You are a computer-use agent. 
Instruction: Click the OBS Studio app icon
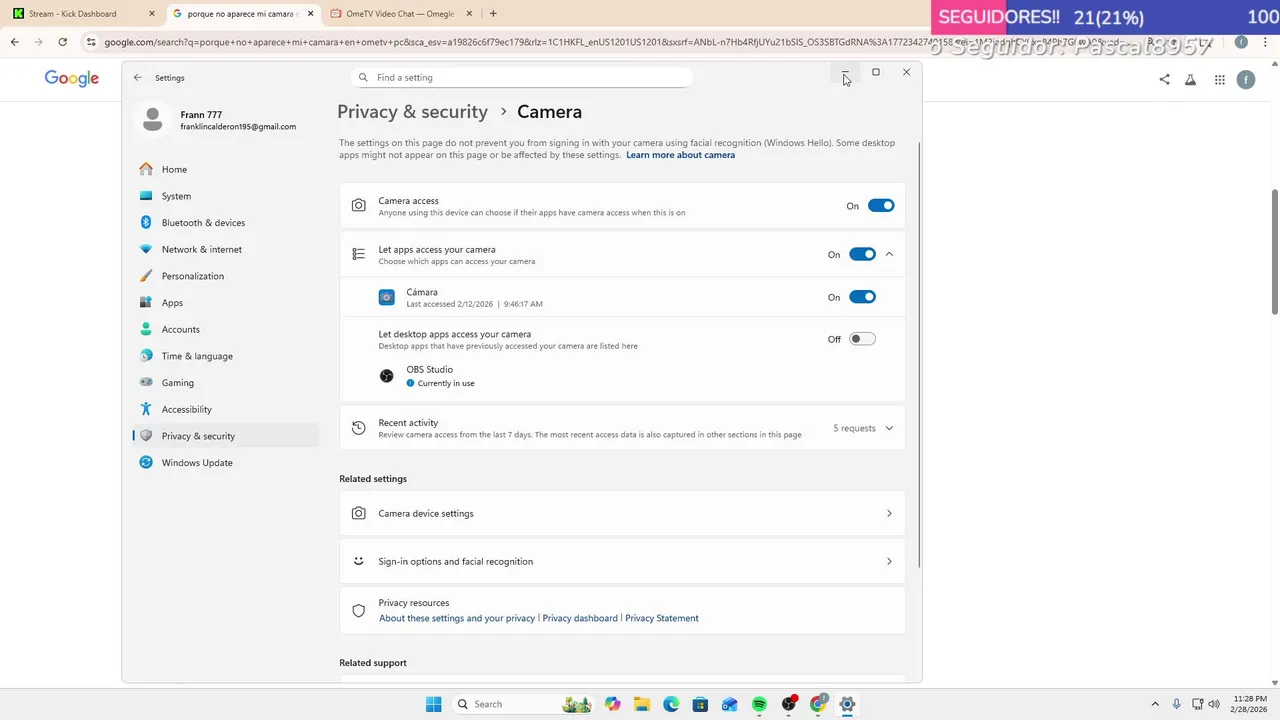386,376
